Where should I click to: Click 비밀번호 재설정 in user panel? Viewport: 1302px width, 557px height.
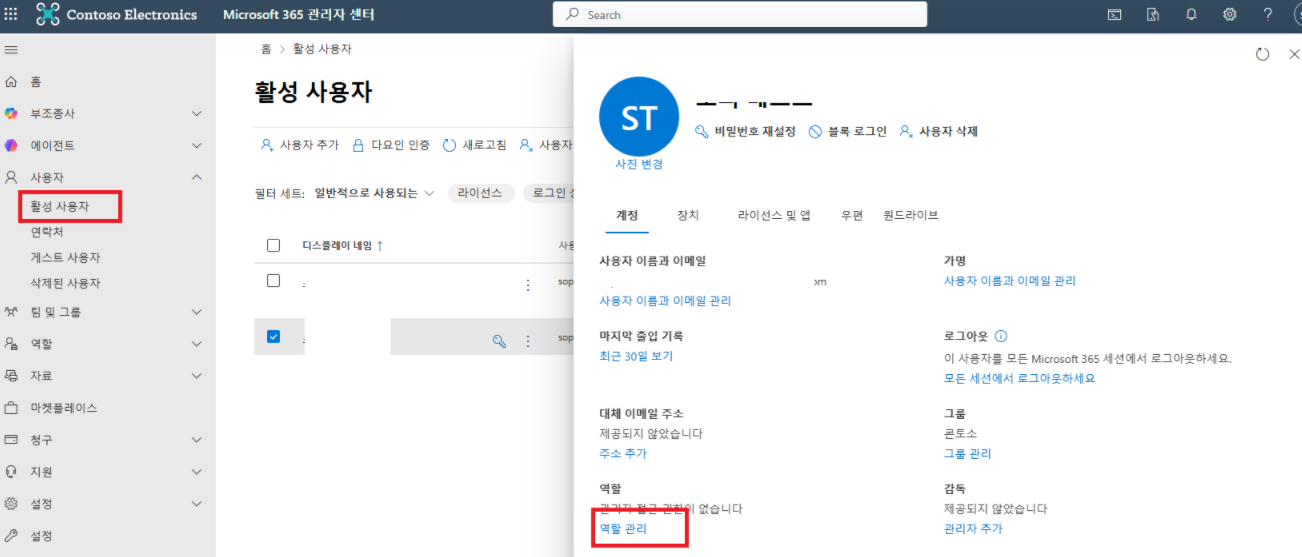click(x=746, y=131)
